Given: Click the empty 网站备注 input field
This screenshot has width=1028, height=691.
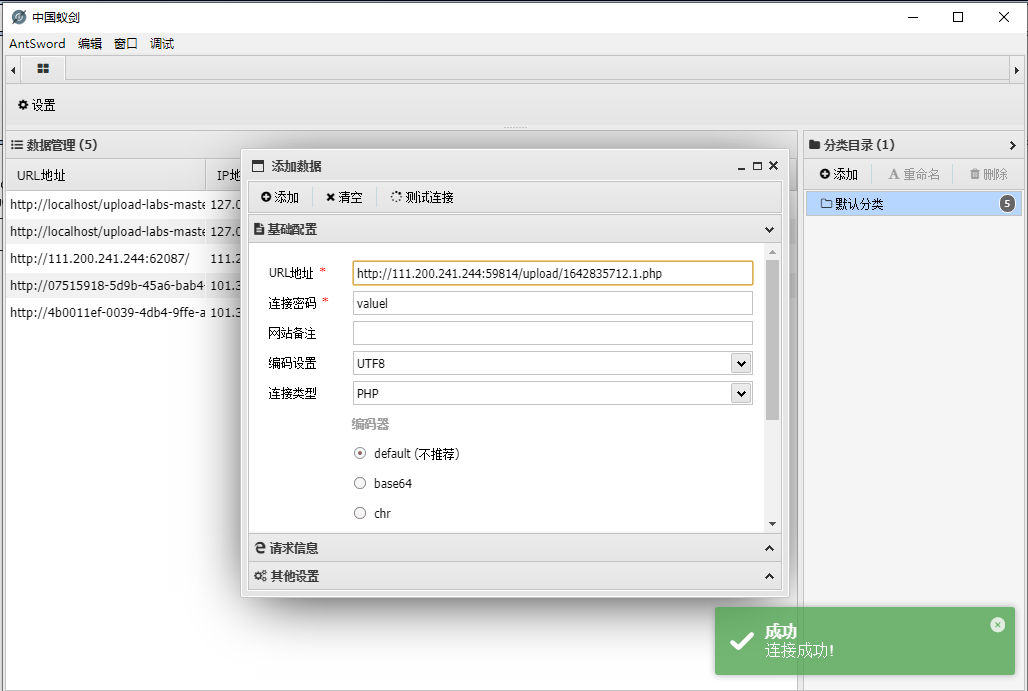Looking at the screenshot, I should [553, 333].
